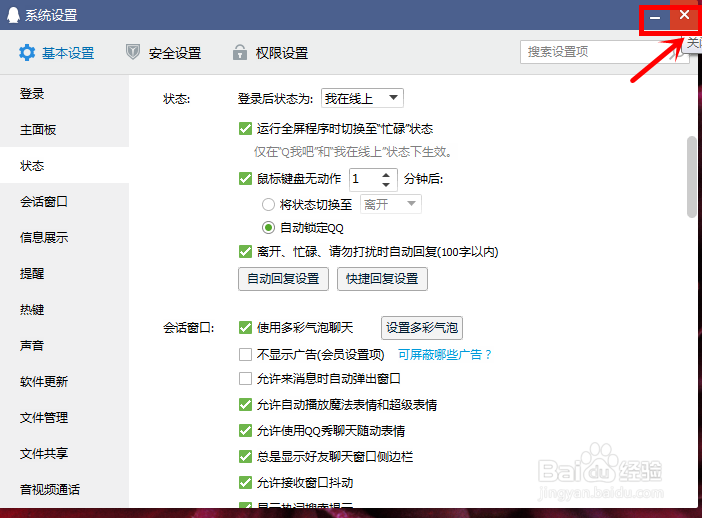702x518 pixels.
Task: Increase idle minutes with up arrow
Action: click(386, 175)
